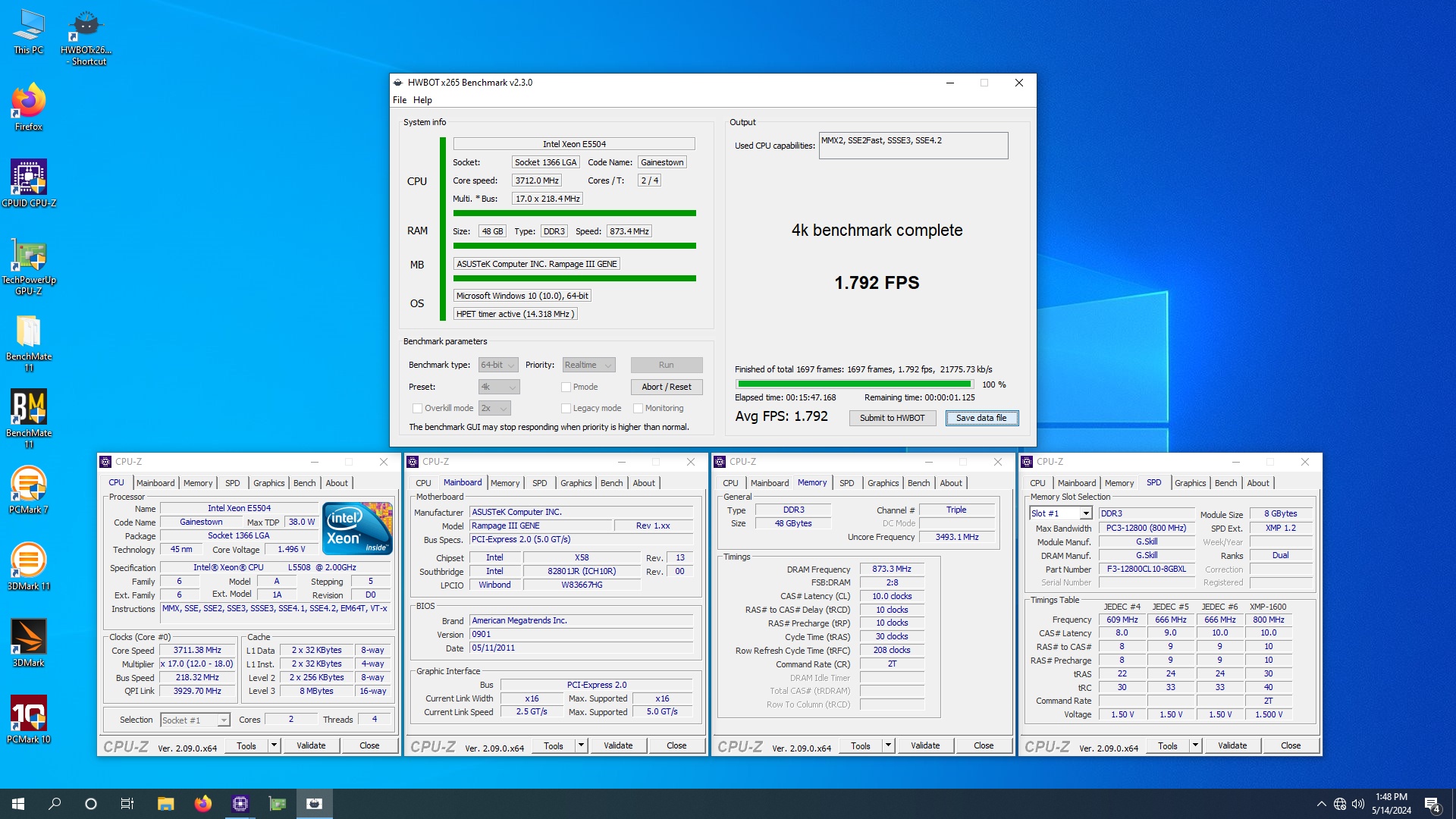Open the taskbar clock and date
The width and height of the screenshot is (1456, 819).
click(x=1392, y=804)
